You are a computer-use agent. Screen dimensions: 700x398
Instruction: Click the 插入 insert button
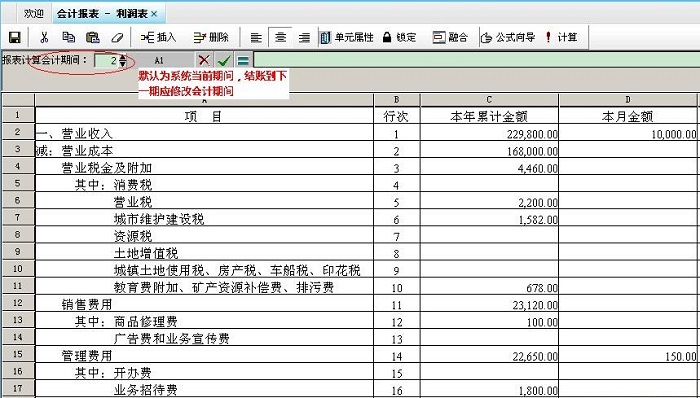[158, 37]
